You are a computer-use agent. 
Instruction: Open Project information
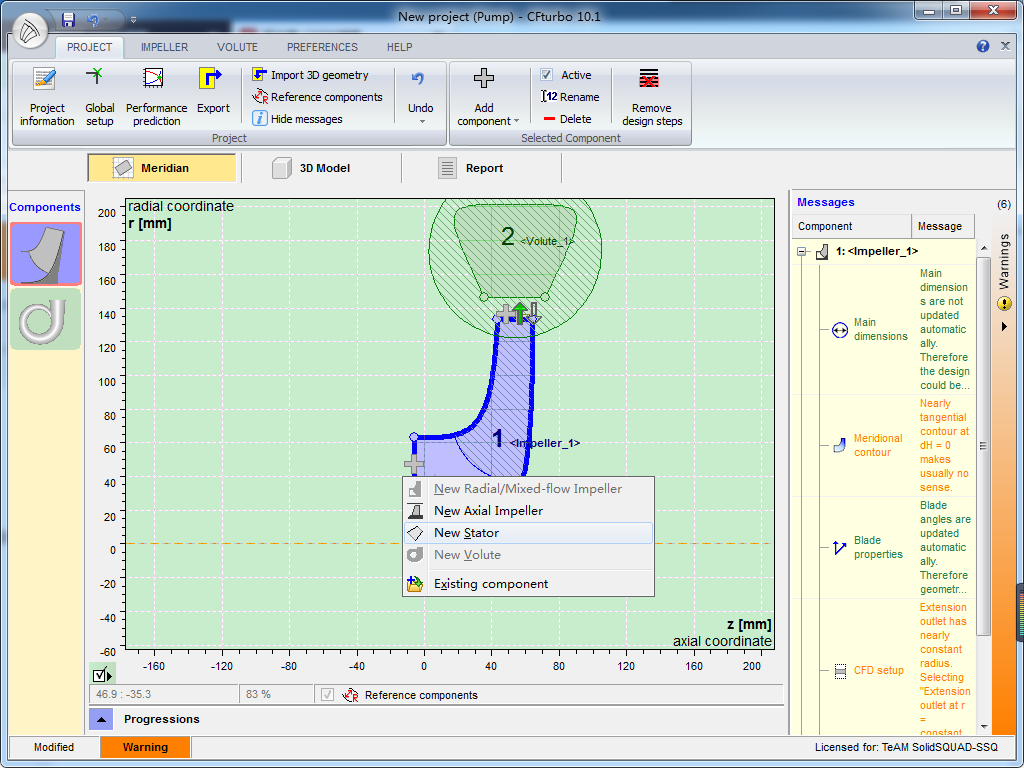point(46,97)
